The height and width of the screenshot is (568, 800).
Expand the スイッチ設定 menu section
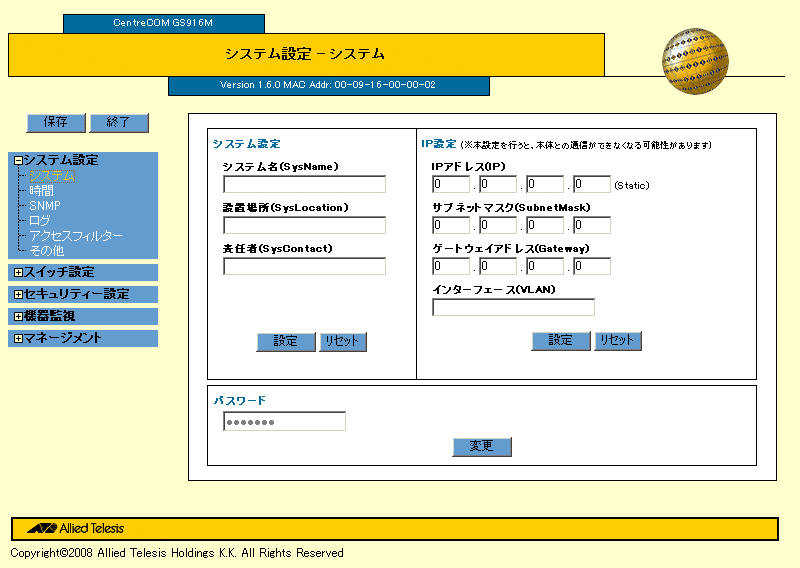(x=18, y=272)
